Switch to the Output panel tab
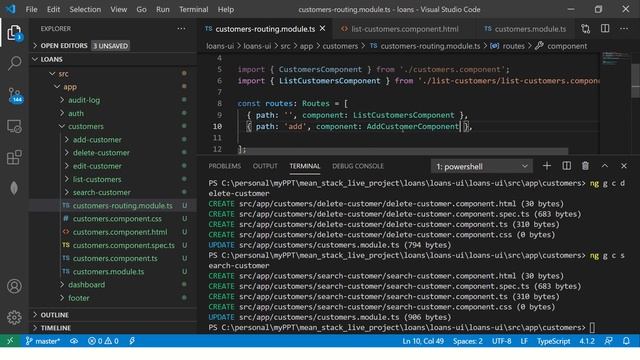This screenshot has height=360, width=640. 265,166
